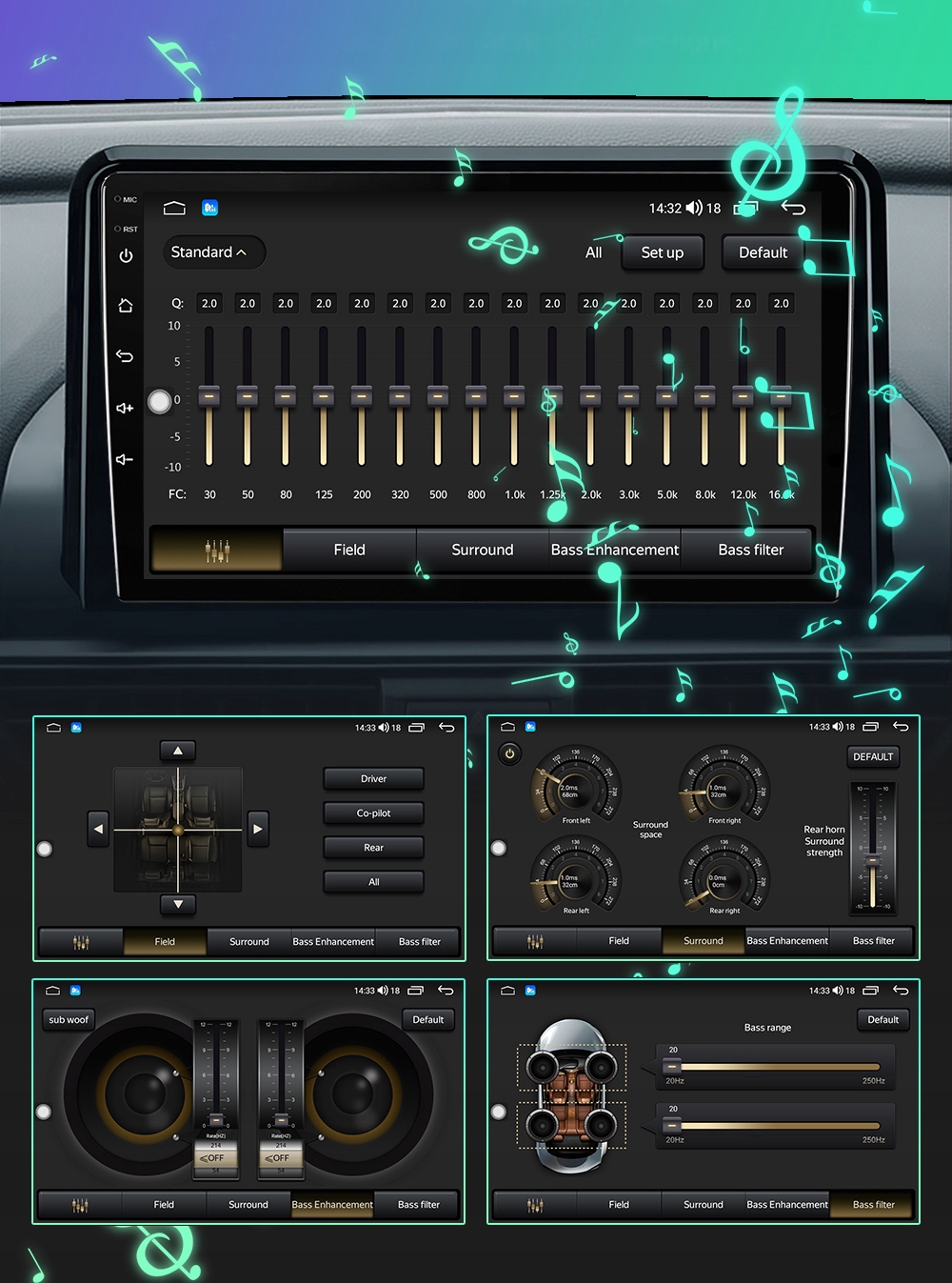Toggle the right OFF switch in Bass Enhancement

281,1158
